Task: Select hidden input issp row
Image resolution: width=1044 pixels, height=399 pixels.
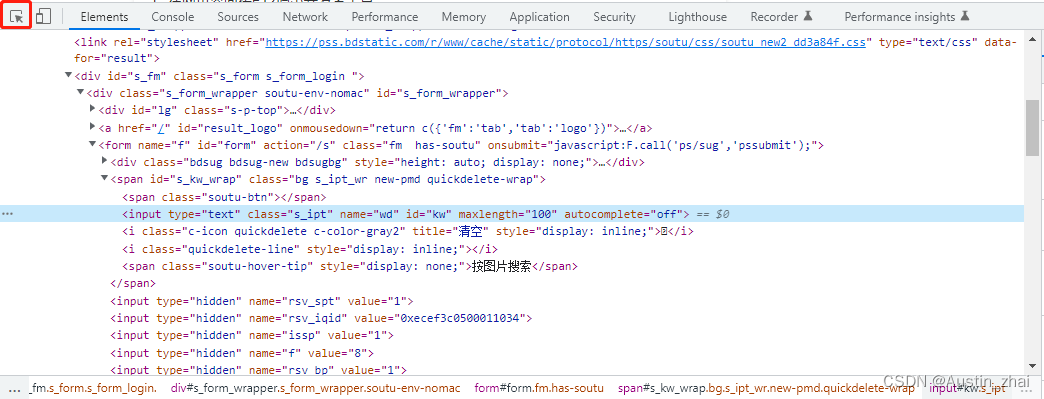Action: (252, 335)
